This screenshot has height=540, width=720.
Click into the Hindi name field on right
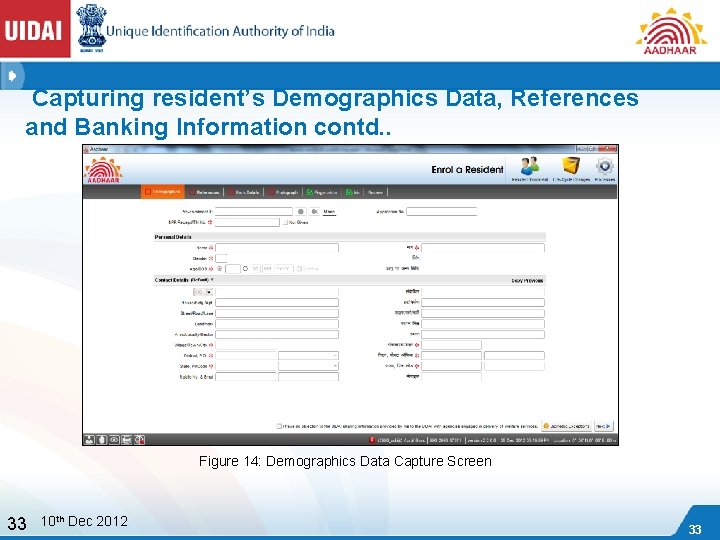(483, 248)
